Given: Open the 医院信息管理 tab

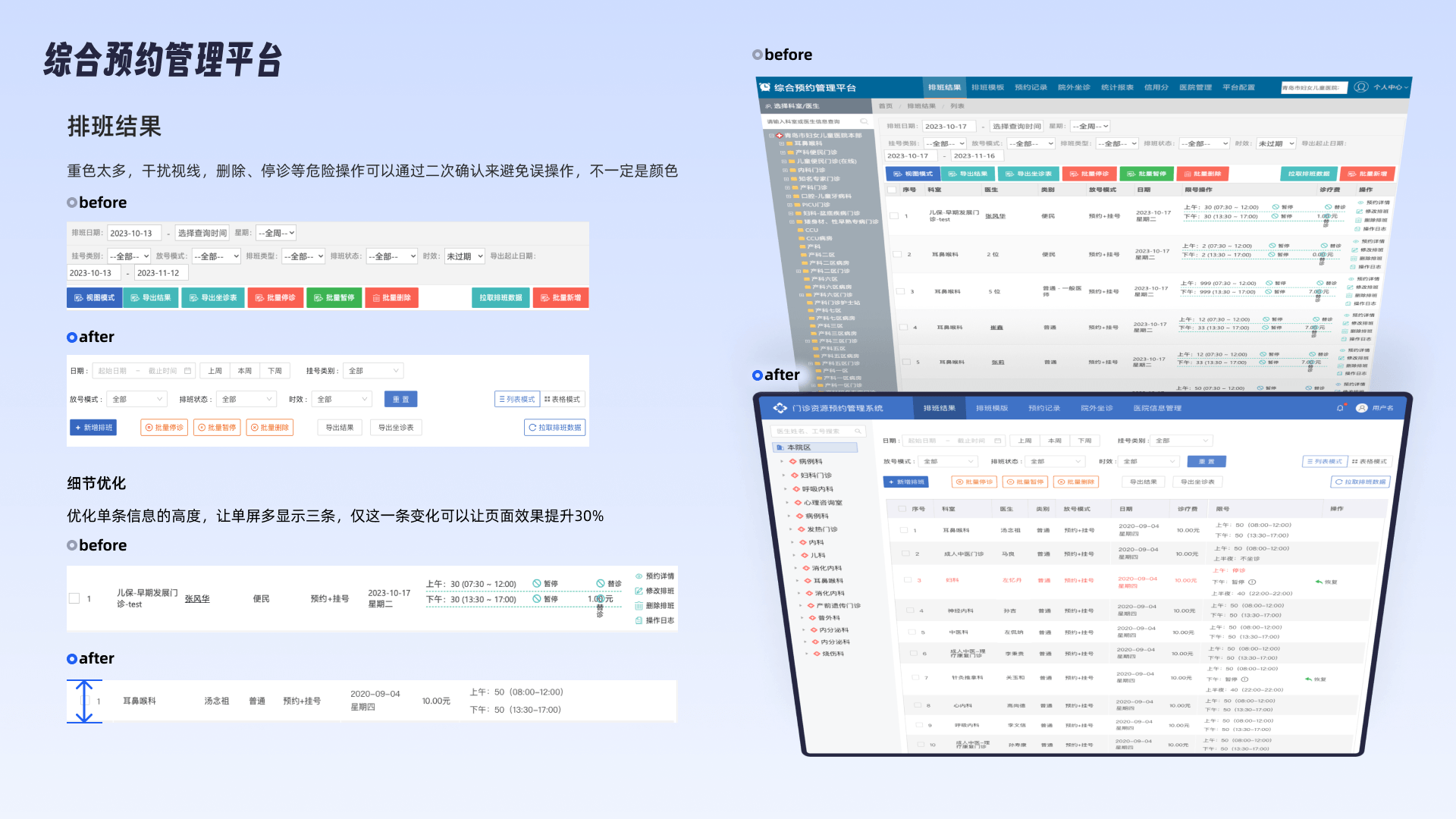Looking at the screenshot, I should (x=1157, y=408).
